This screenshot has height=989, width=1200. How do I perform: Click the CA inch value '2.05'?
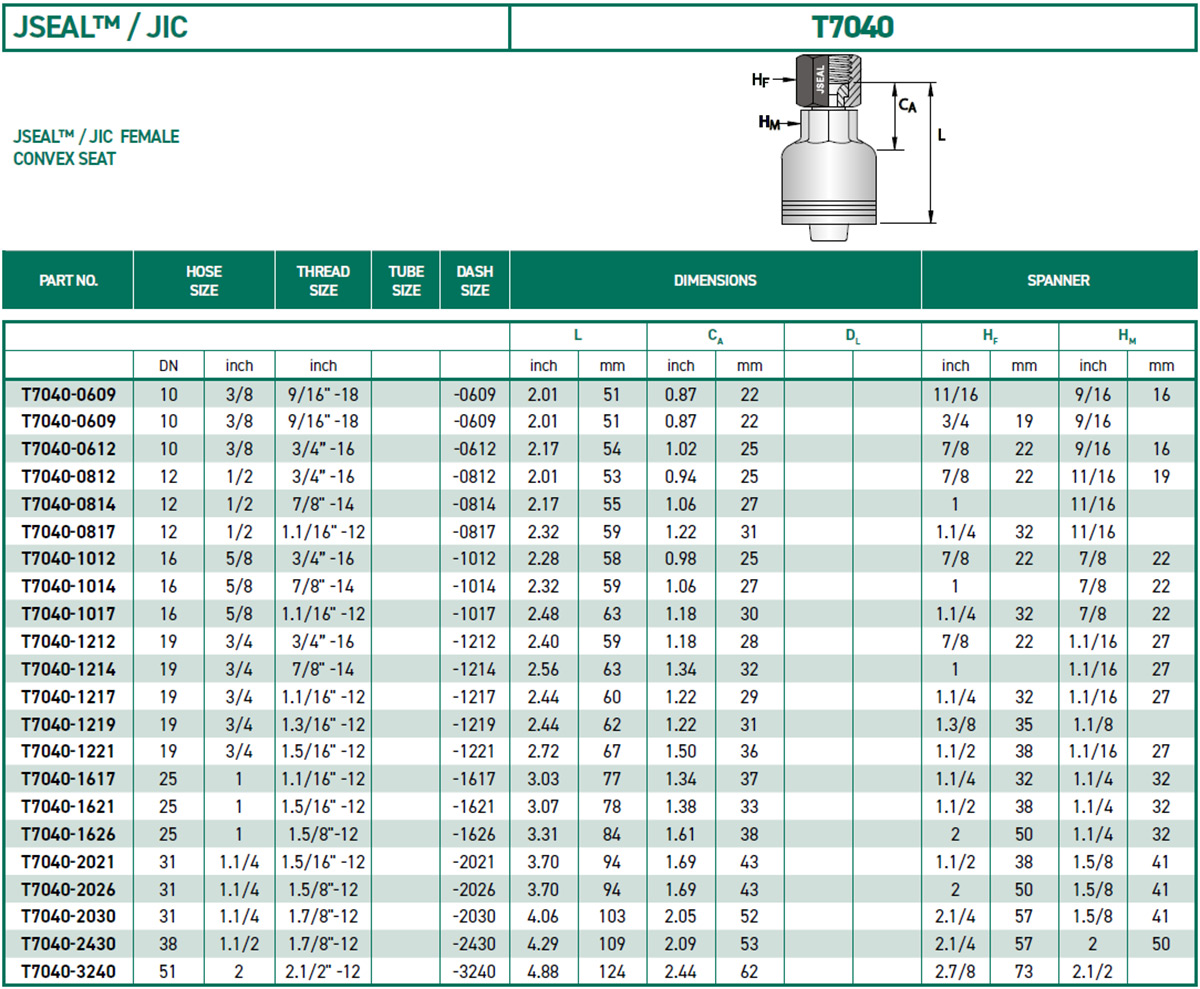pyautogui.click(x=680, y=916)
